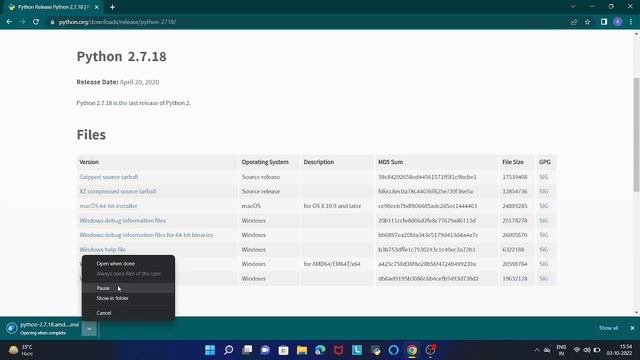Bookmark this page with the star icon

[587, 22]
